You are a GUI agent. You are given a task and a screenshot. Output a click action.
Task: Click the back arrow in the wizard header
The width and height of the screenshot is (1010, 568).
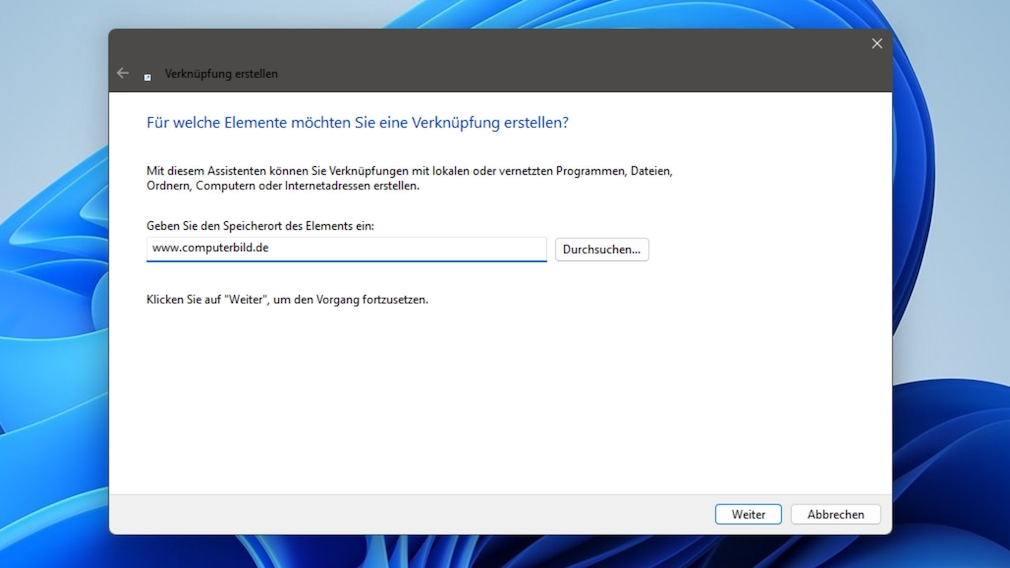[x=123, y=73]
